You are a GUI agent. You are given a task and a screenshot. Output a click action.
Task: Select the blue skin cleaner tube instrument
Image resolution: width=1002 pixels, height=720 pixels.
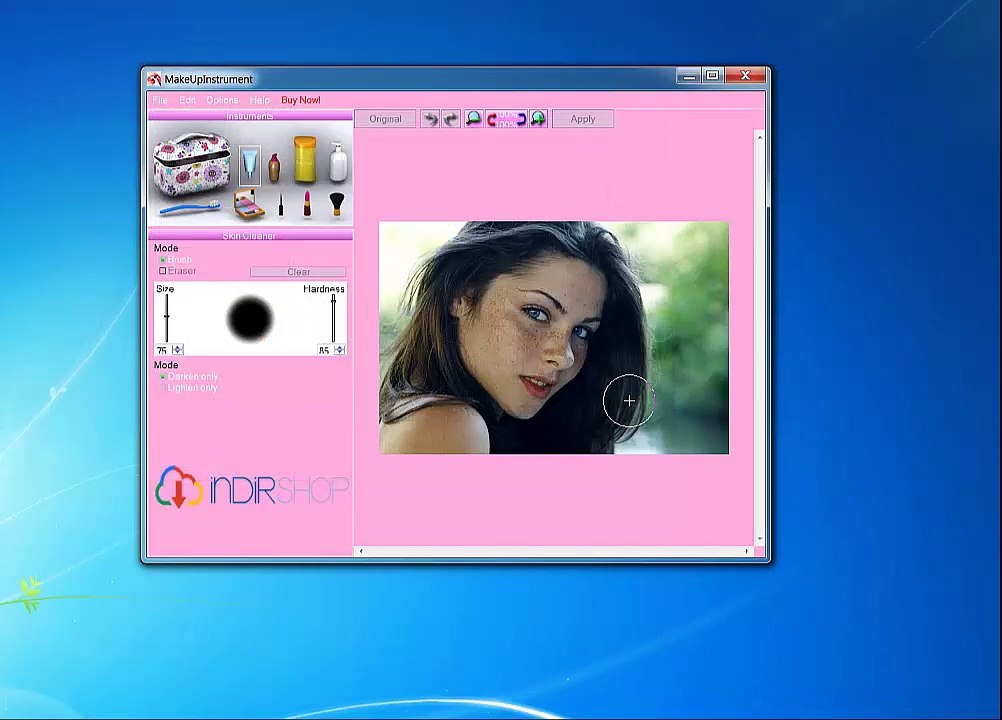tap(250, 165)
